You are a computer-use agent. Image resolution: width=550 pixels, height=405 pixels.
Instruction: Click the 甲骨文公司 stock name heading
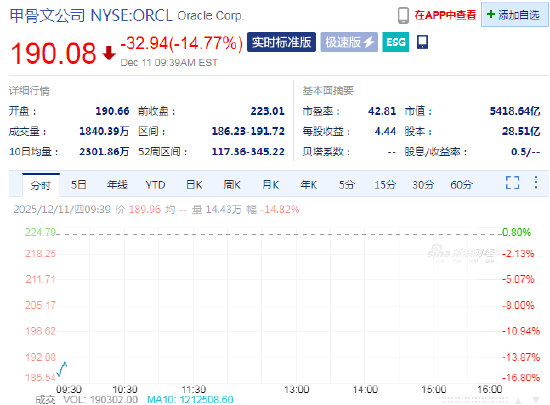click(47, 16)
